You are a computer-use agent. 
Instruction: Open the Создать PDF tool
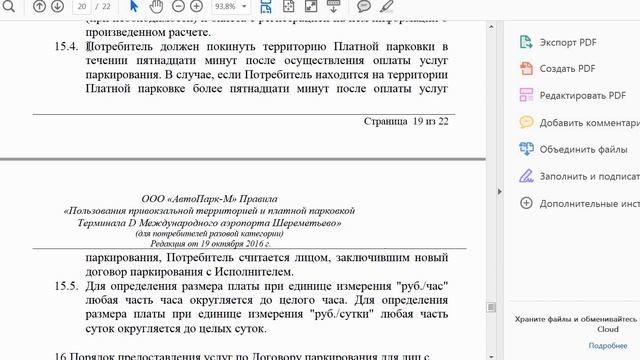[x=567, y=69]
